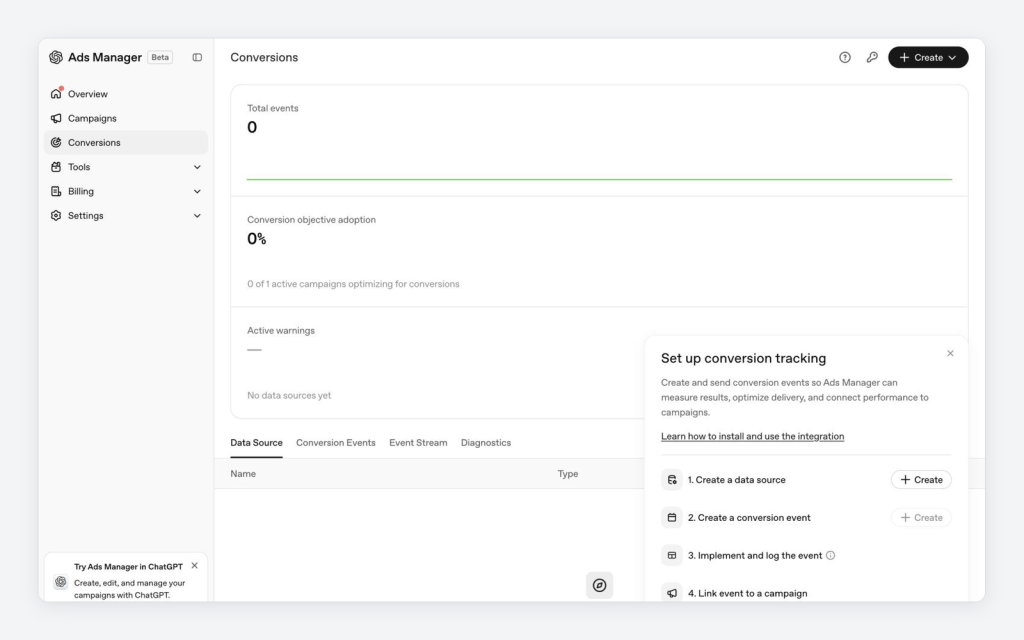Viewport: 1024px width, 640px height.
Task: Switch to the Conversion Events tab
Action: (x=336, y=443)
